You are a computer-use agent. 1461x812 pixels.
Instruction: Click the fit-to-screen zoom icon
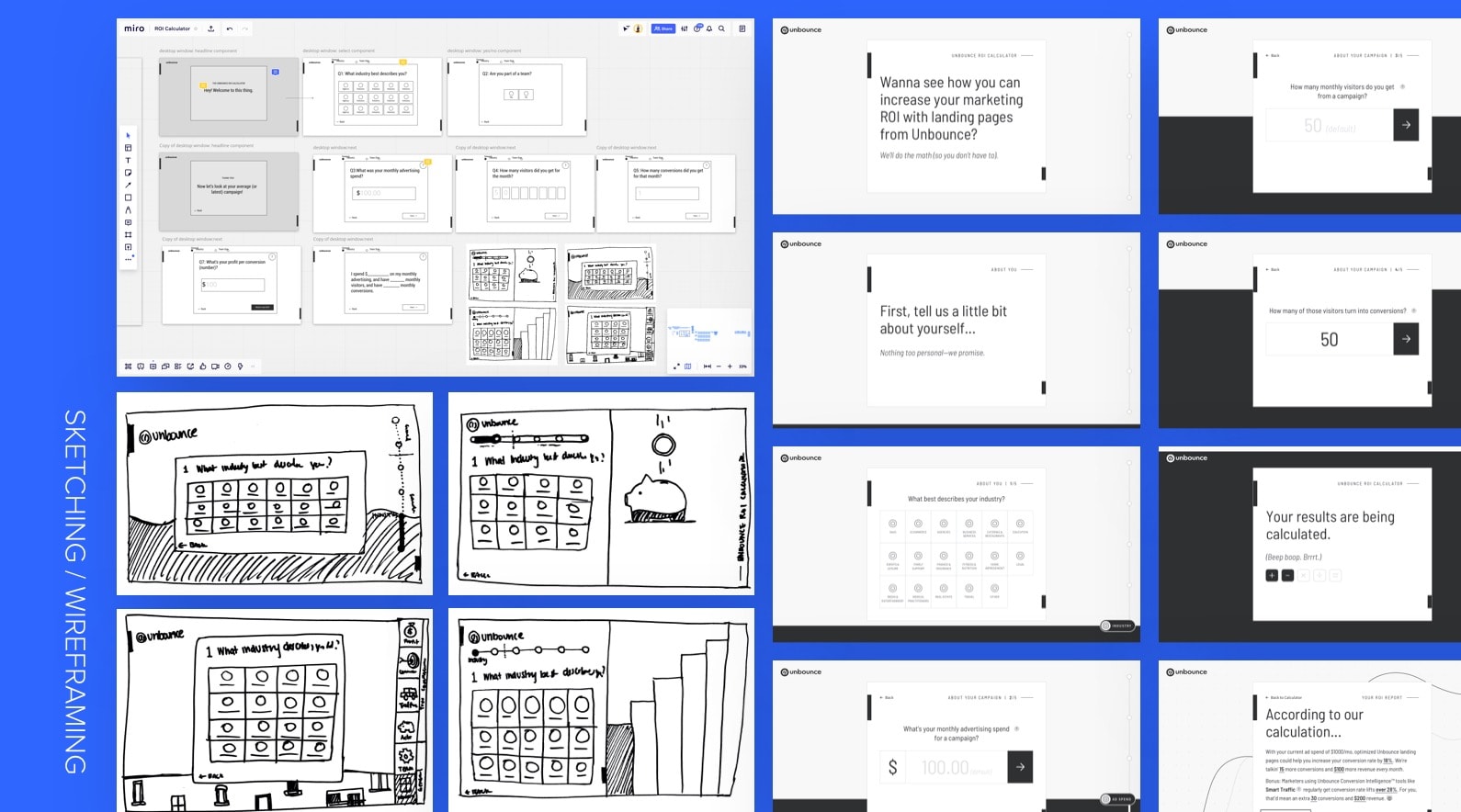707,366
